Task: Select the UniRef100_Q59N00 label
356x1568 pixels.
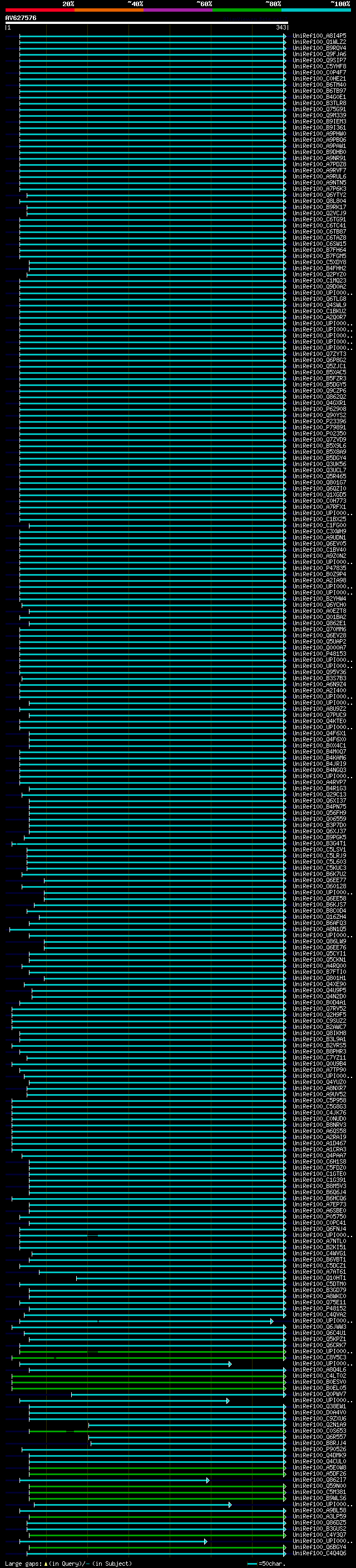Action: click(x=319, y=1486)
